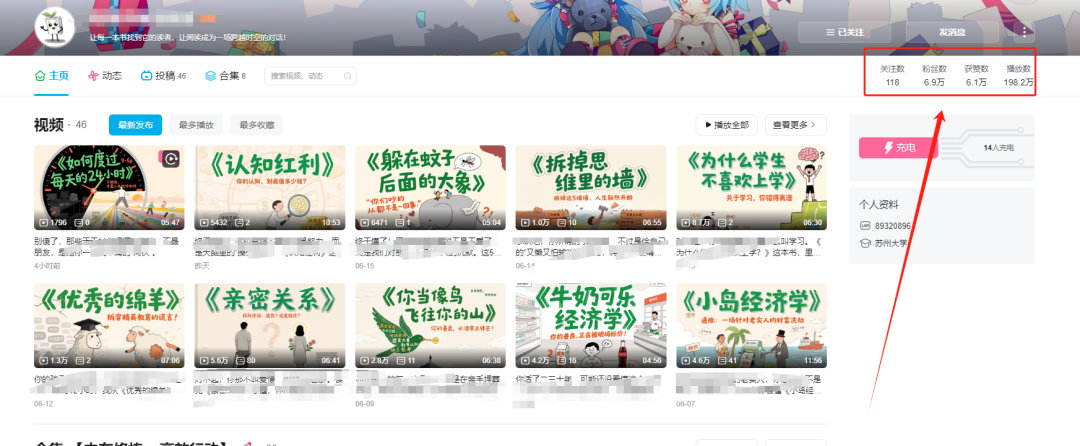Open the 《为什么学生不喜欢上学》 video thumbnail
1080x446 pixels.
751,187
